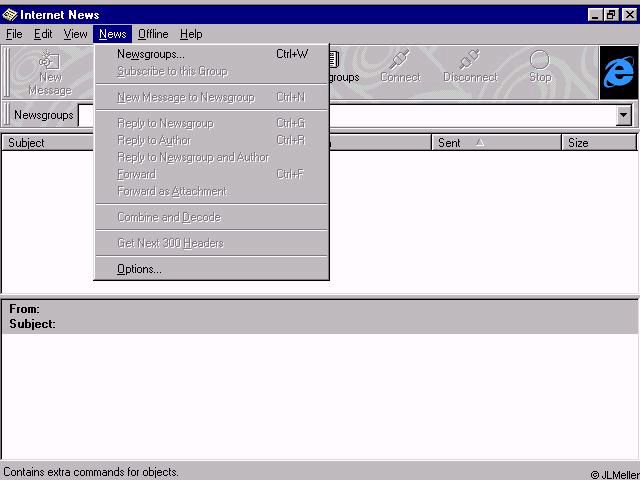Viewport: 640px width, 480px height.
Task: Click the Newsgroups combo box field
Action: click(354, 116)
